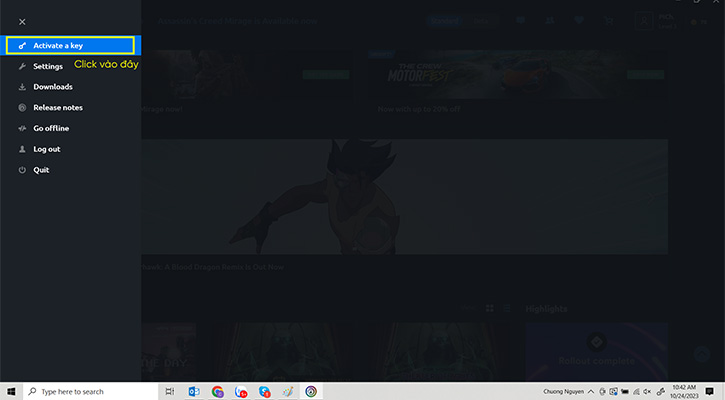The image size is (725, 400).
Task: Open The Crew Motorfest banner
Action: 517,75
